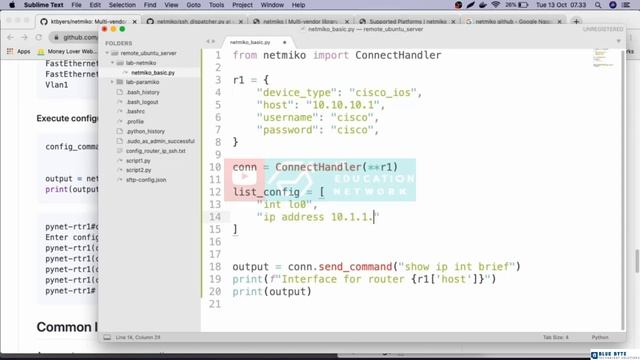Open .sudo_as_admin_successful in sidebar

click(160, 141)
